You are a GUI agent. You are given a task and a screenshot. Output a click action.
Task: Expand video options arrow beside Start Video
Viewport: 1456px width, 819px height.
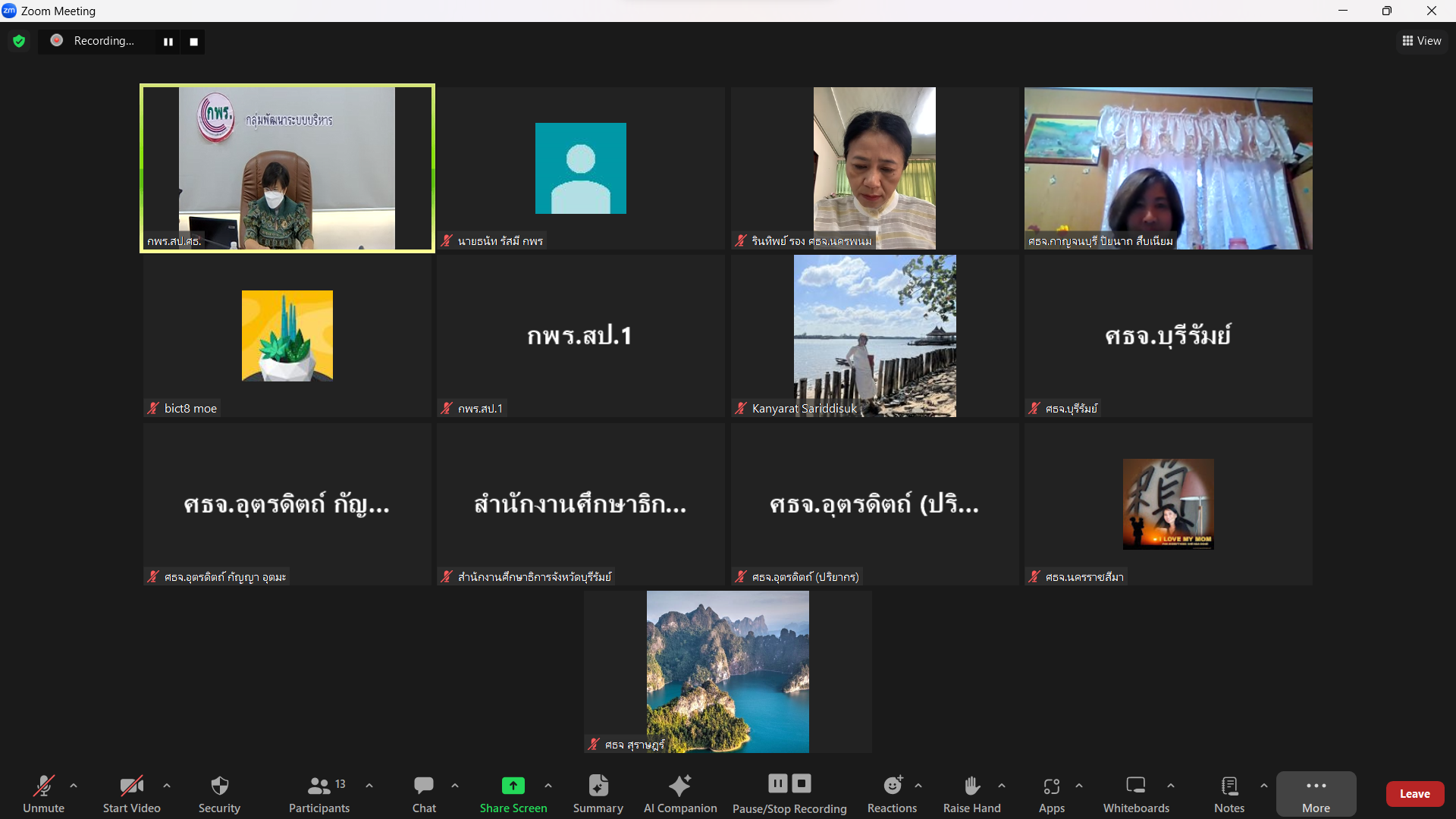(167, 786)
